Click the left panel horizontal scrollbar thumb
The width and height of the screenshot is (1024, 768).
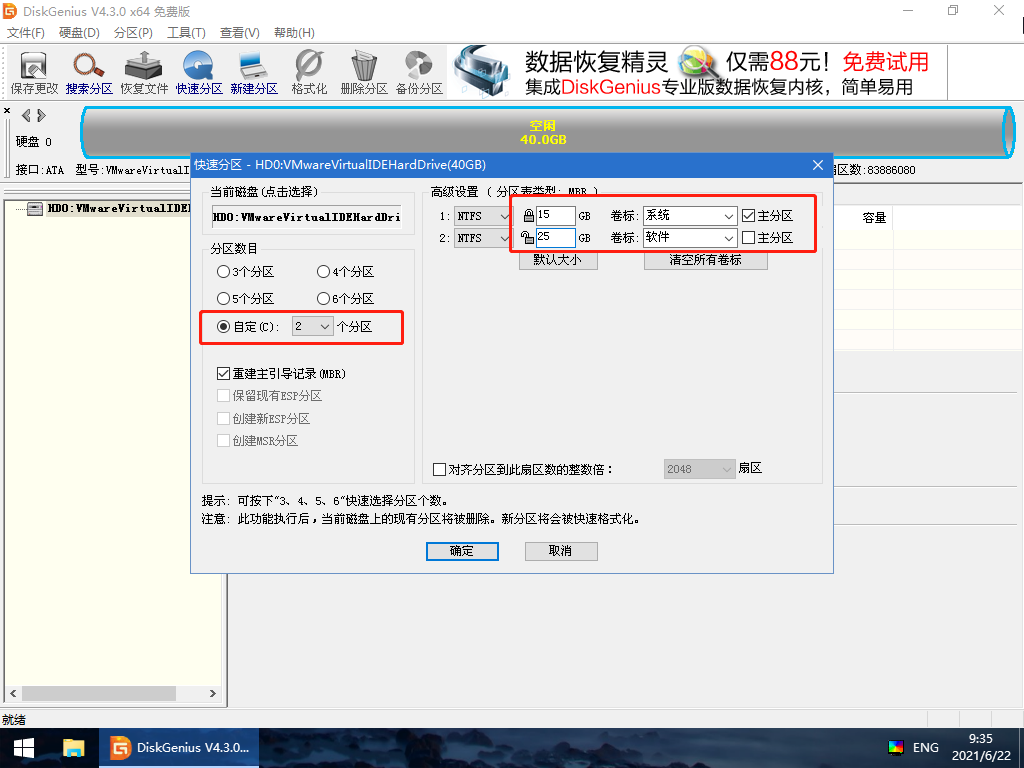tap(99, 693)
